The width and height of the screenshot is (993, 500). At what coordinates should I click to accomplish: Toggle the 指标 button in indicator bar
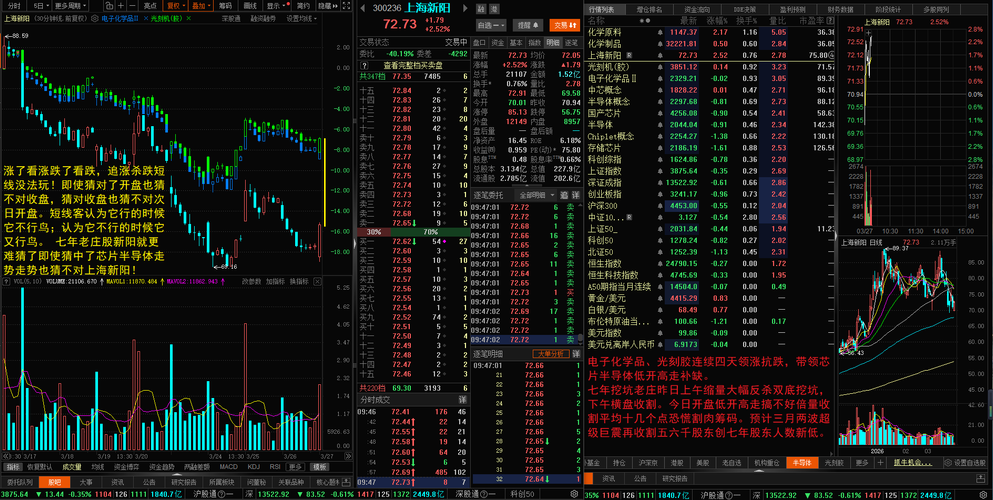pyautogui.click(x=13, y=467)
